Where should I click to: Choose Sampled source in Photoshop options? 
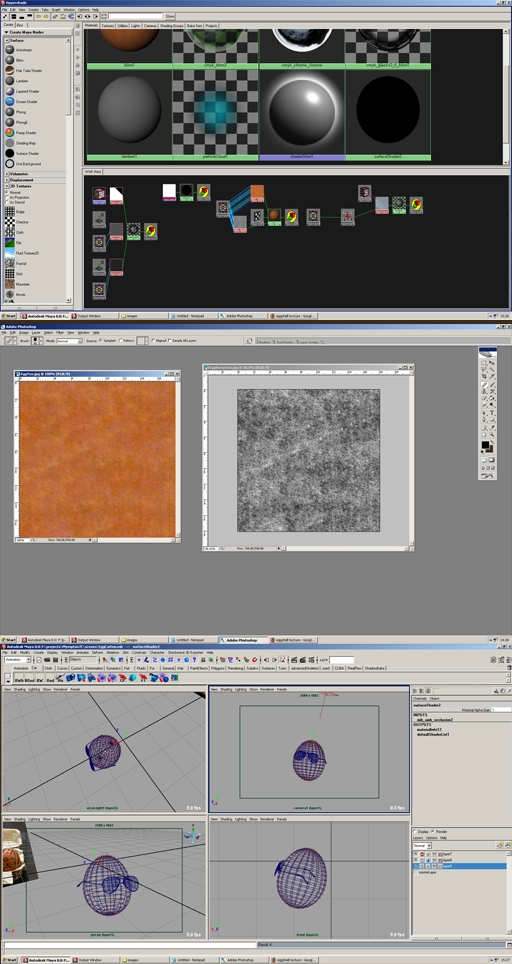[x=101, y=340]
